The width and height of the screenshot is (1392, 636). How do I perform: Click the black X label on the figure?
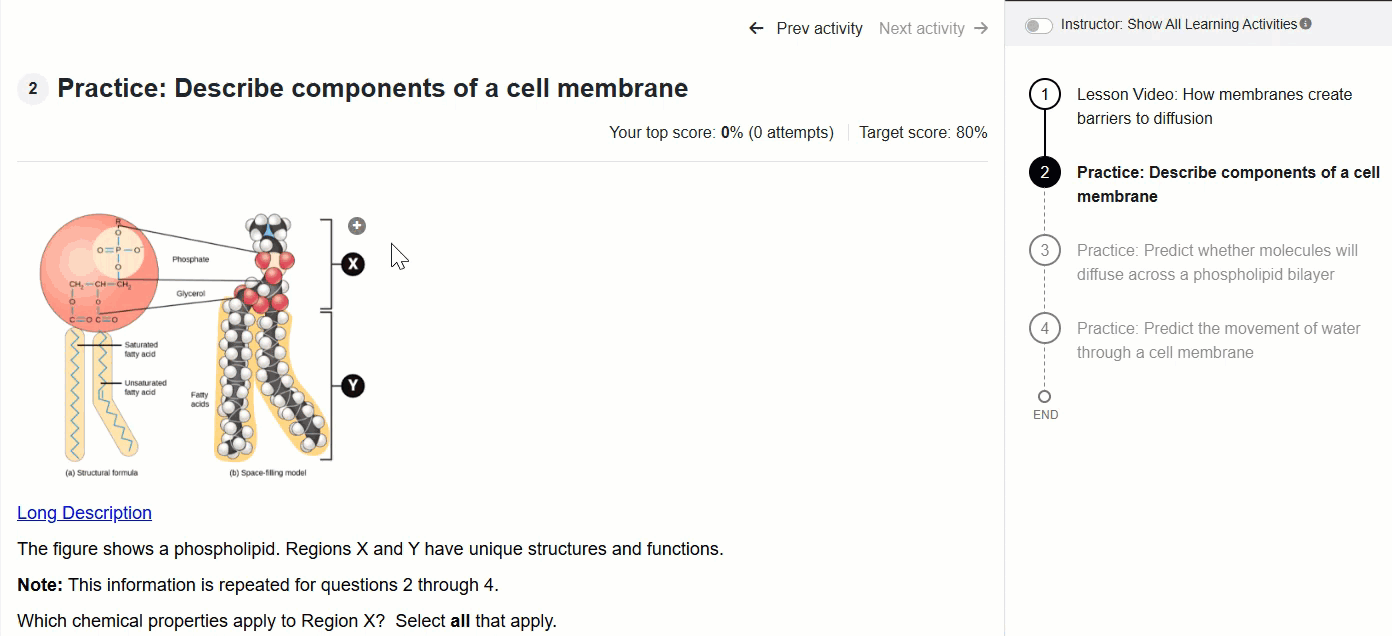352,264
